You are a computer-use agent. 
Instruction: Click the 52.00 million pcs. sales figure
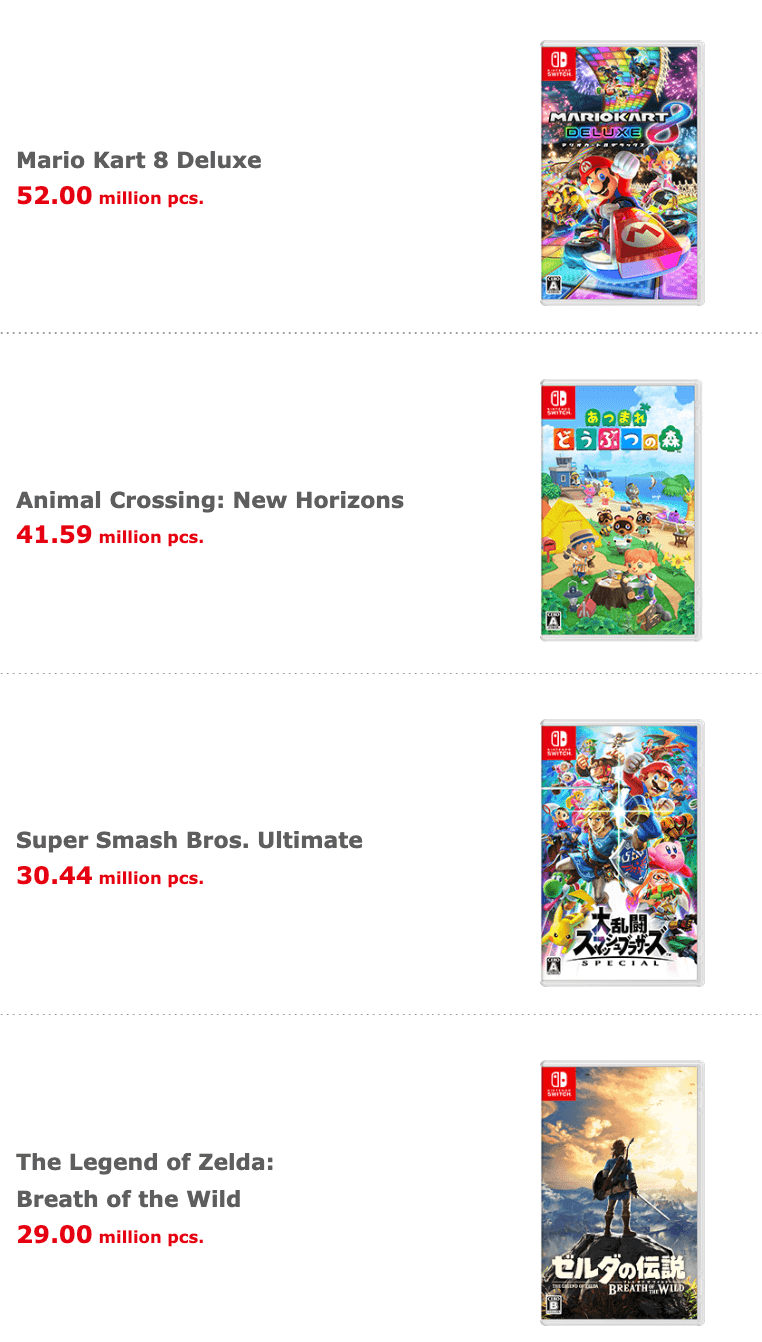pos(110,196)
